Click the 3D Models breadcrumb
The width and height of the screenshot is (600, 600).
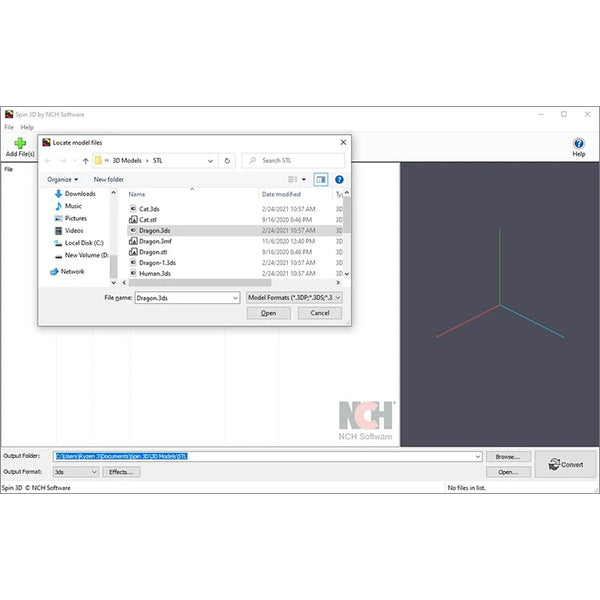[127, 161]
